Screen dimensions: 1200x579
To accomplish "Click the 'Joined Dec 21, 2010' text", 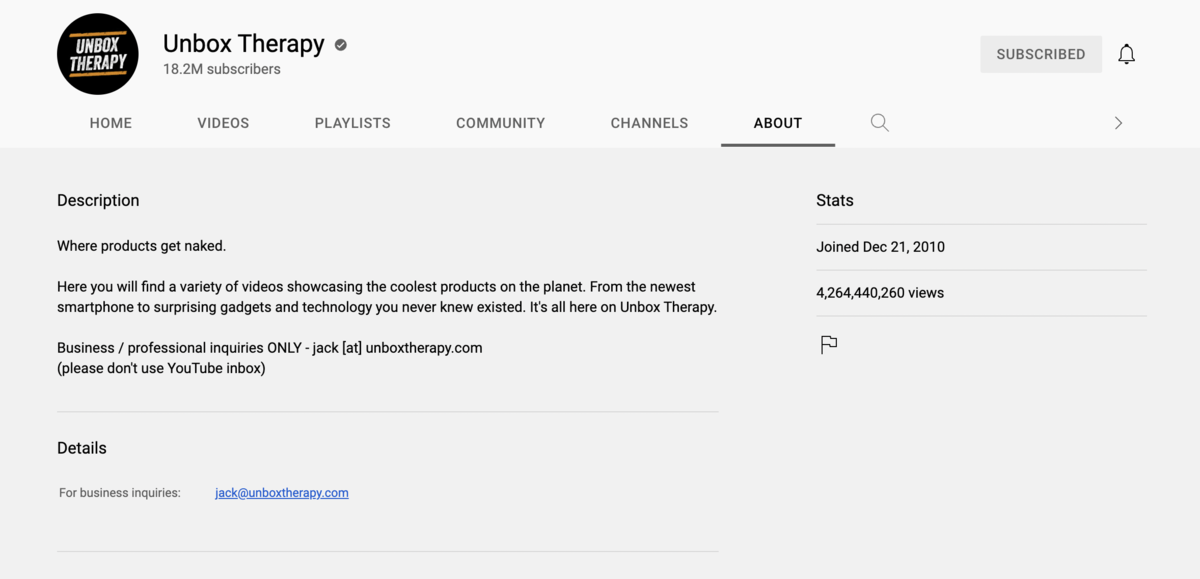I will pos(881,247).
